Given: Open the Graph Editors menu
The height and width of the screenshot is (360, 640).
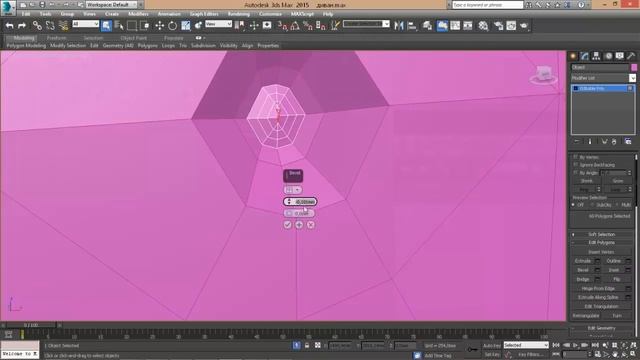Looking at the screenshot, I should coord(204,14).
